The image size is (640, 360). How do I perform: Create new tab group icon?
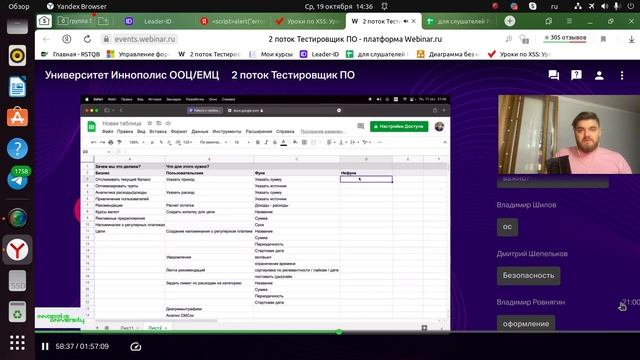coord(103,21)
